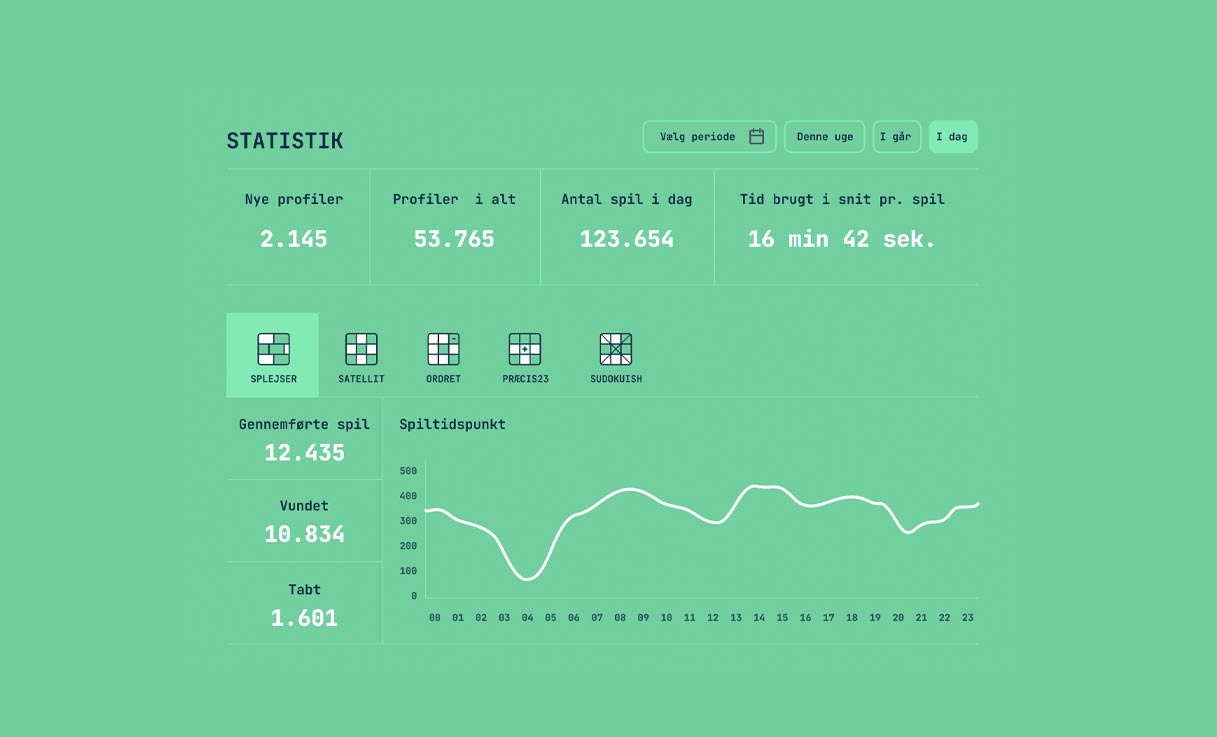
Task: Click the calendar icon in Vælg periode
Action: (757, 137)
